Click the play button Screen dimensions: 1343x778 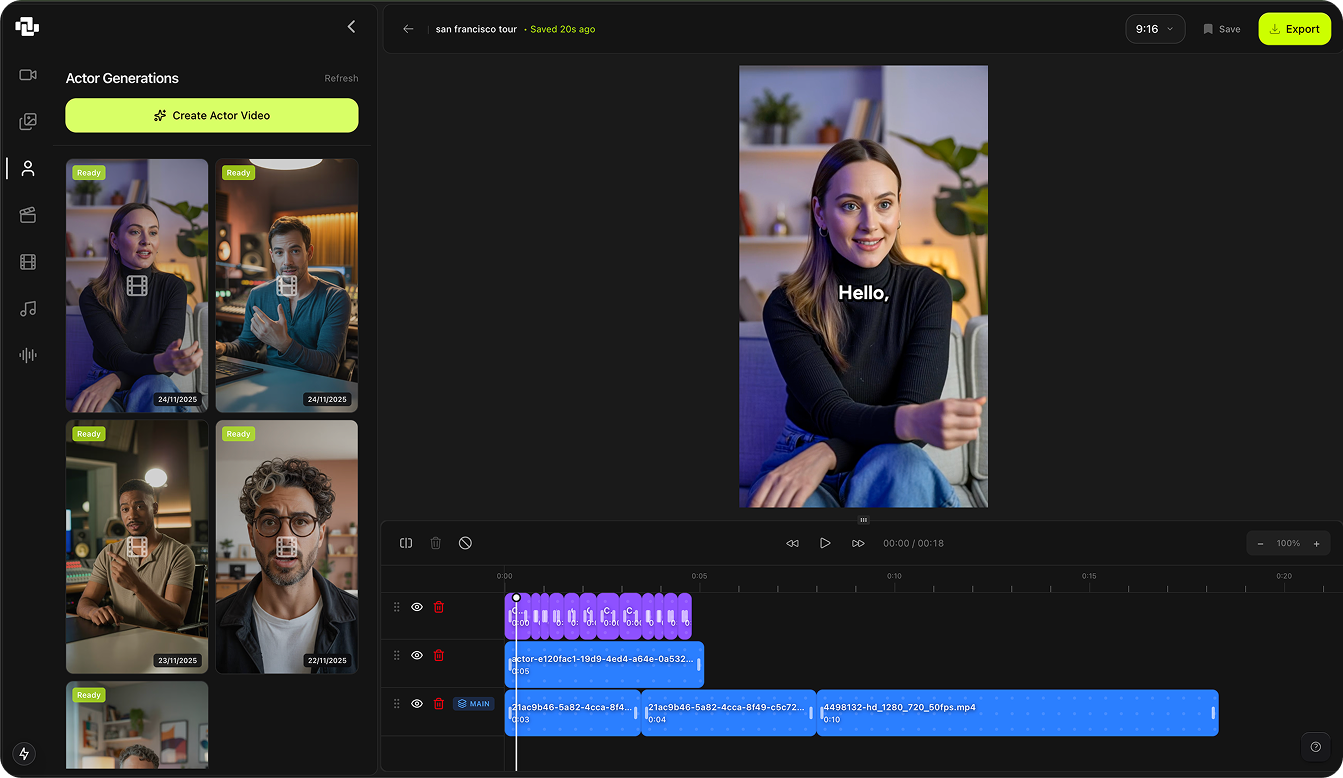coord(825,543)
